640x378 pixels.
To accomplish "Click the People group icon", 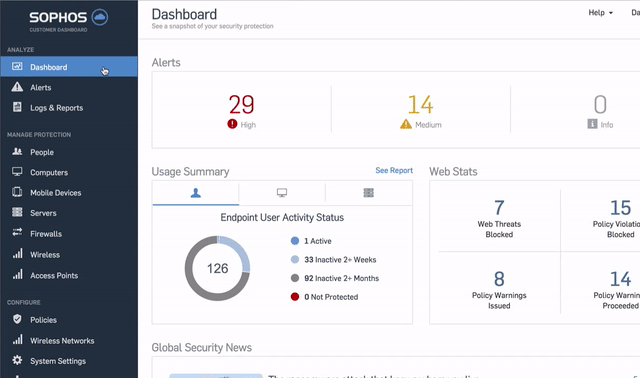I will coord(17,151).
